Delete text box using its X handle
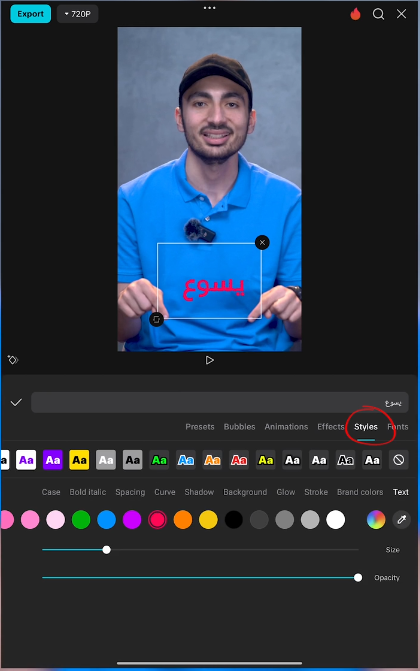The image size is (420, 671). [262, 243]
